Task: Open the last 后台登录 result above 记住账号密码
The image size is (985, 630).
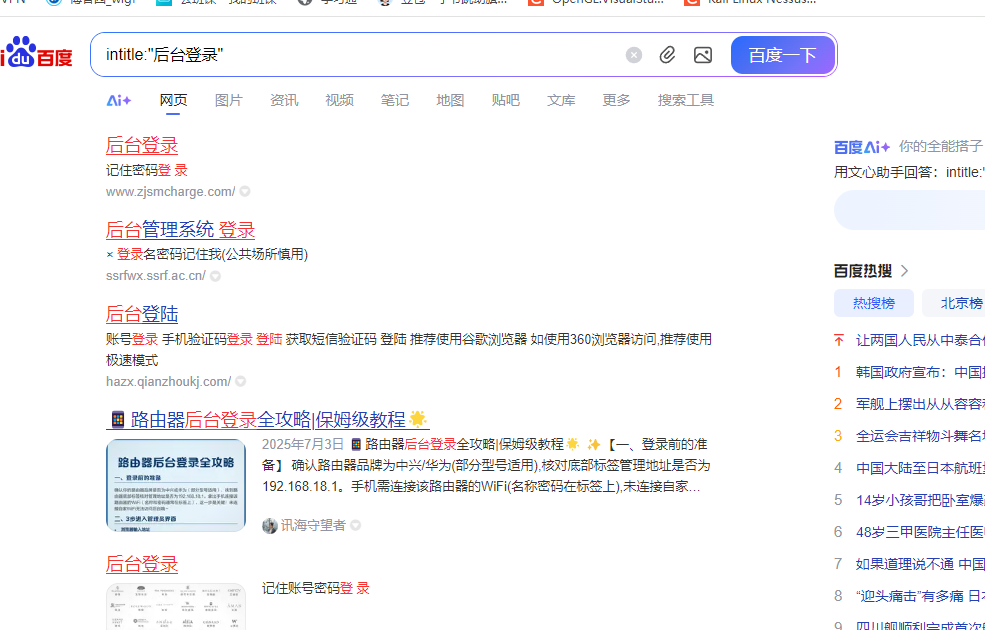Action: coord(142,564)
